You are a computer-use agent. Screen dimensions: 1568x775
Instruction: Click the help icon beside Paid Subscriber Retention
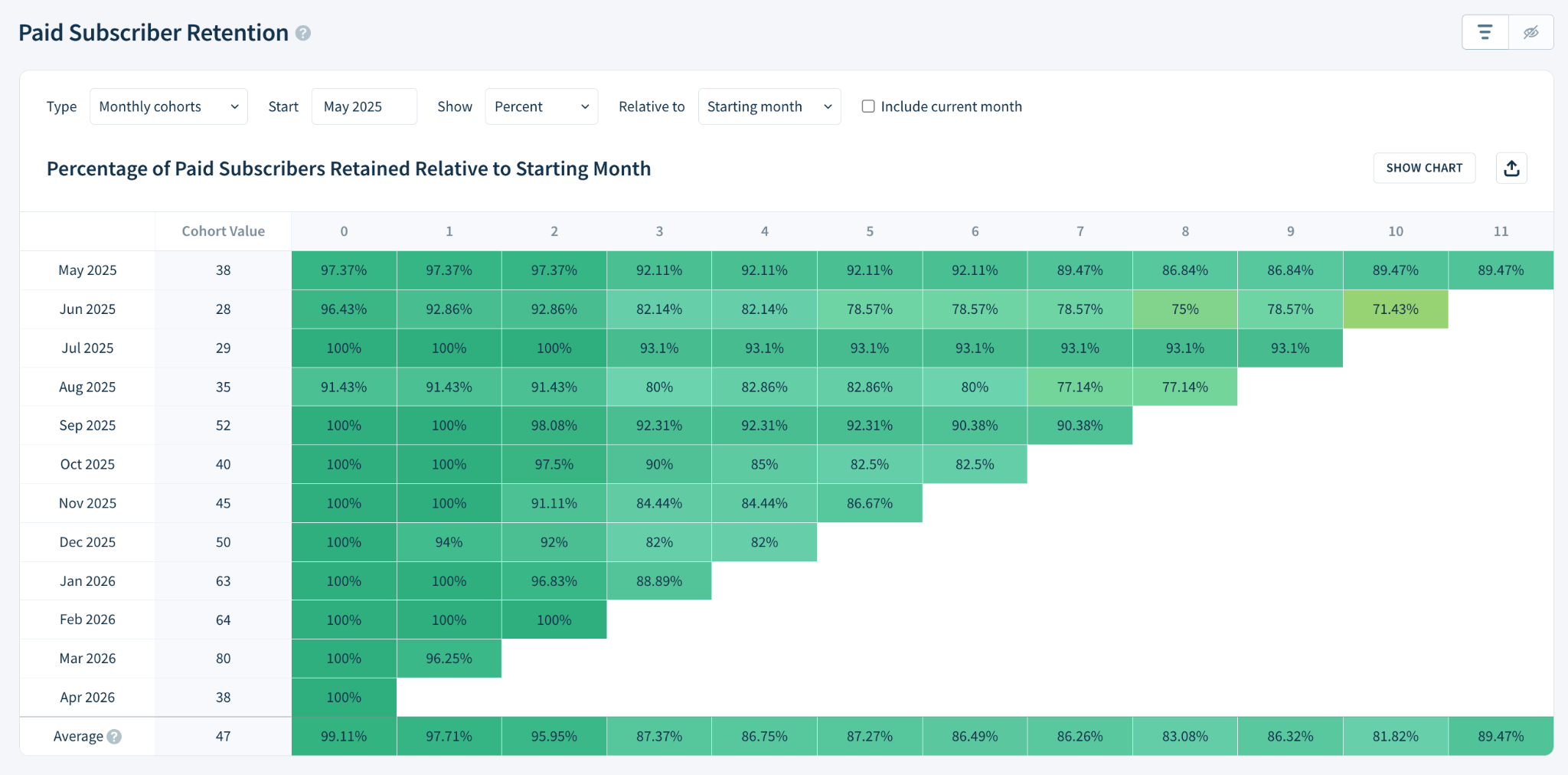tap(303, 33)
